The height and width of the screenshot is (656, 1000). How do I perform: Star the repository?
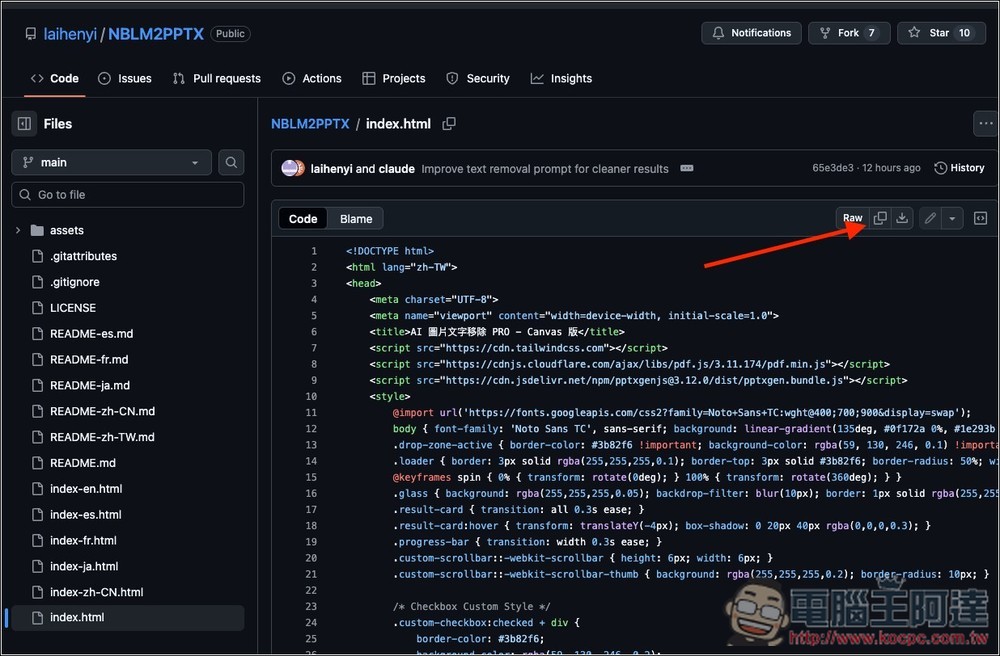point(941,33)
